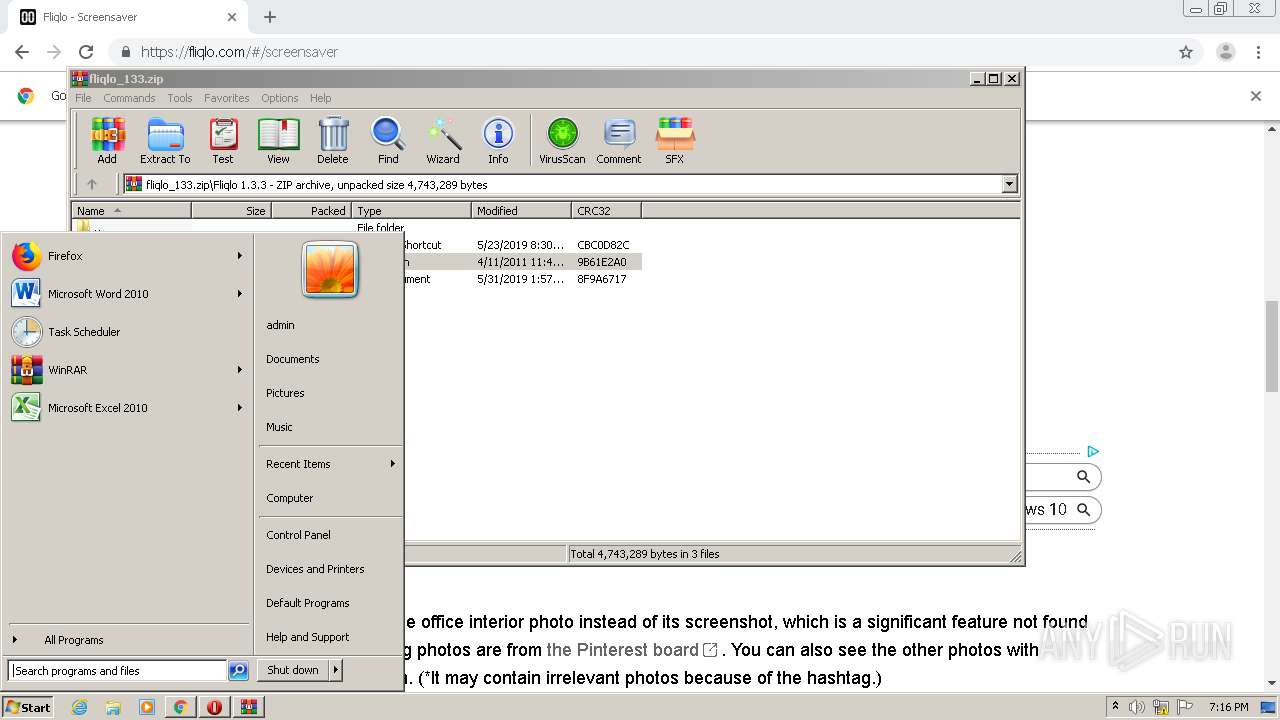Follow the Pinterest board link
The image size is (1280, 720).
point(632,650)
